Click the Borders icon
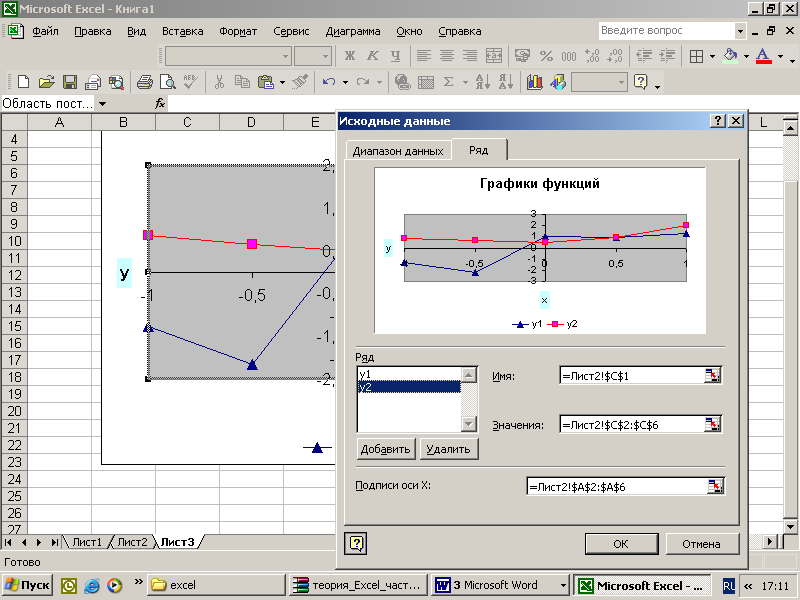 [x=696, y=56]
